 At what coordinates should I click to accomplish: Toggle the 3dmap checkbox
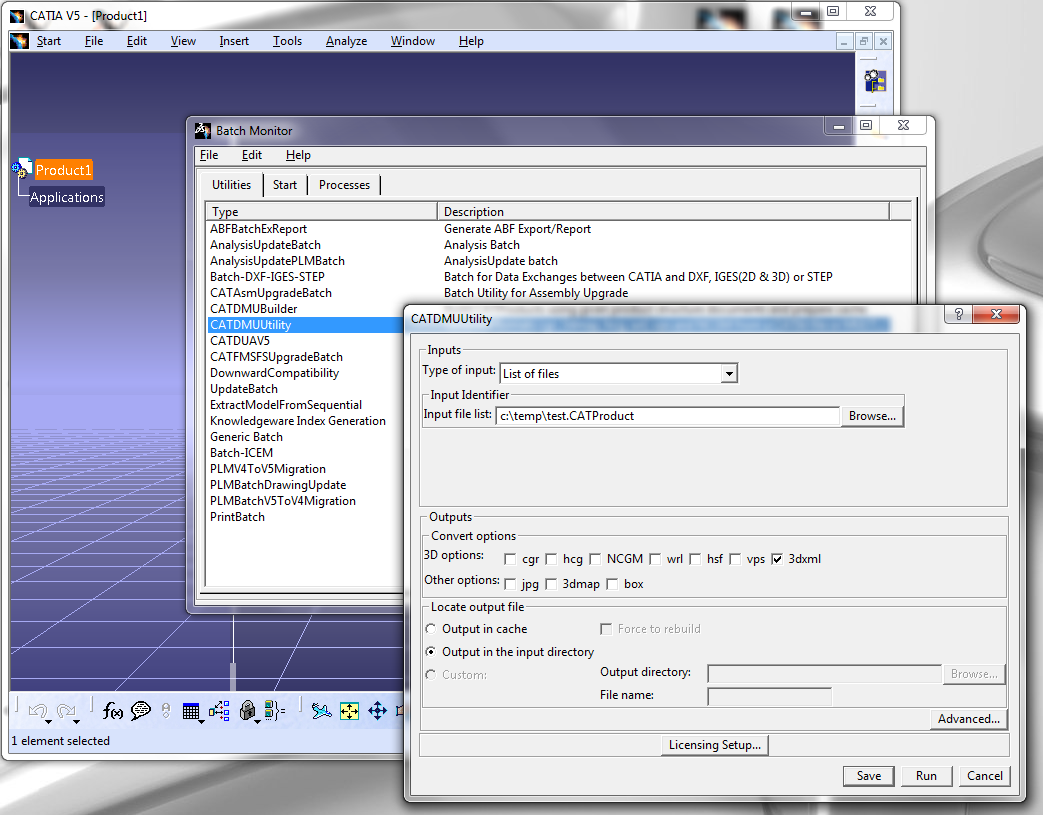point(551,584)
